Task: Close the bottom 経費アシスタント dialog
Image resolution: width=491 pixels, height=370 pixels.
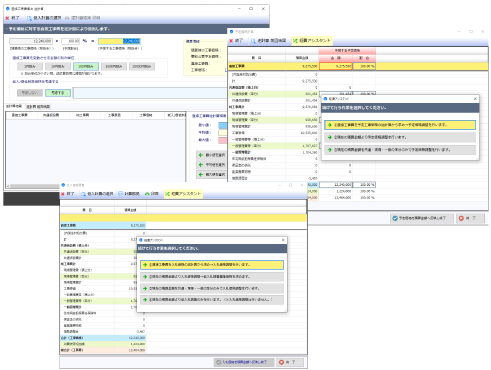Action: 283,240
